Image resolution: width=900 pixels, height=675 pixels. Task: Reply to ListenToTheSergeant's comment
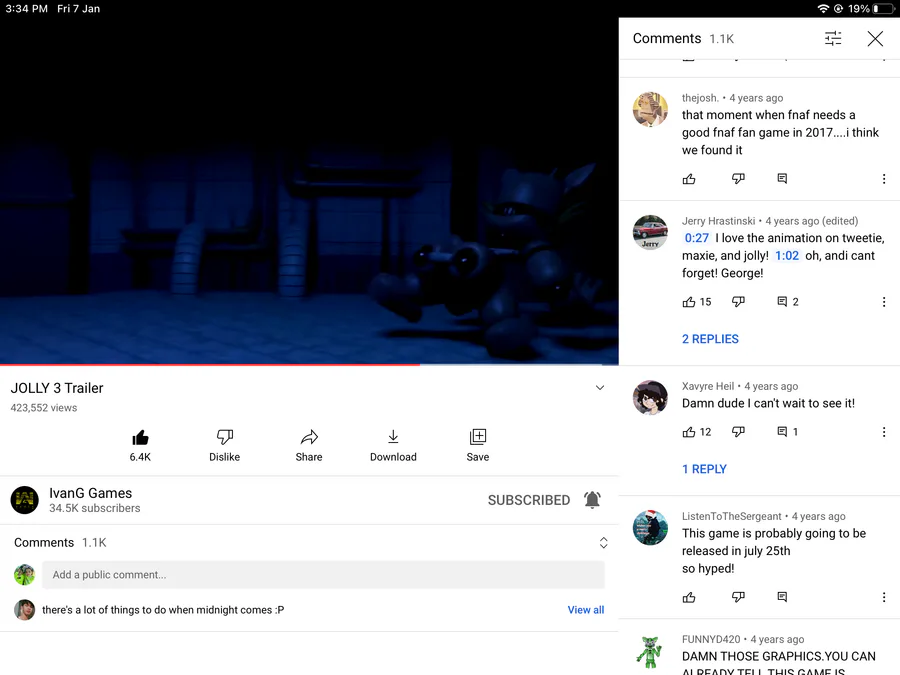(782, 598)
